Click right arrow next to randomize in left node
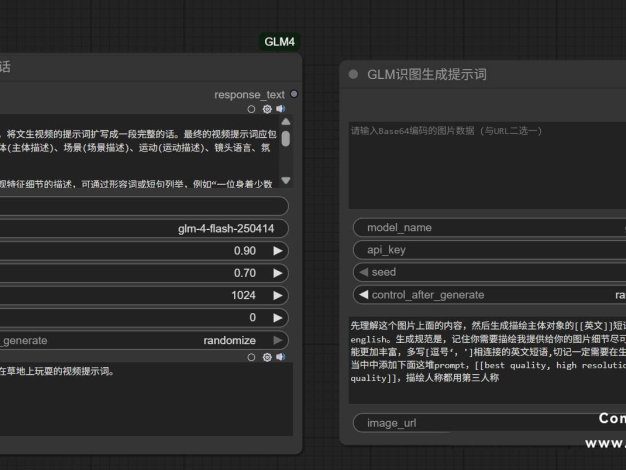The height and width of the screenshot is (470, 626). tap(278, 340)
